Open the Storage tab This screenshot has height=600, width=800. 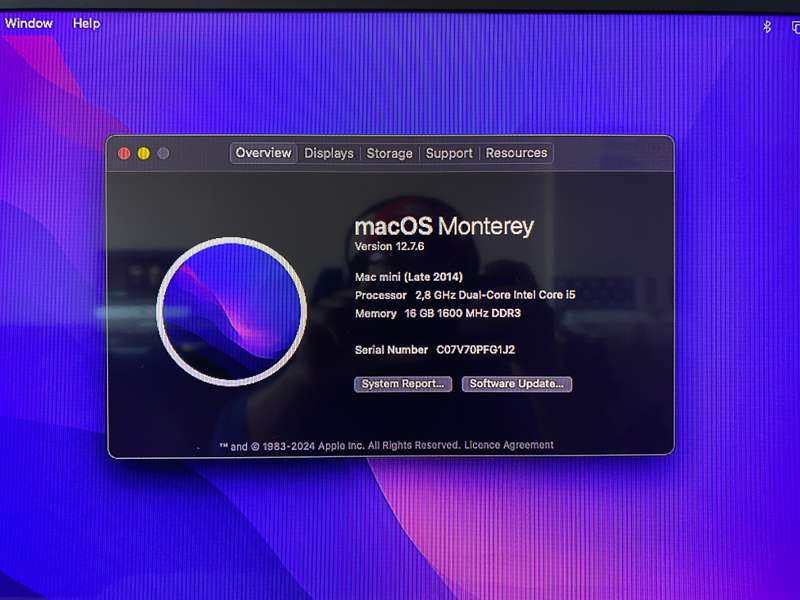[389, 153]
